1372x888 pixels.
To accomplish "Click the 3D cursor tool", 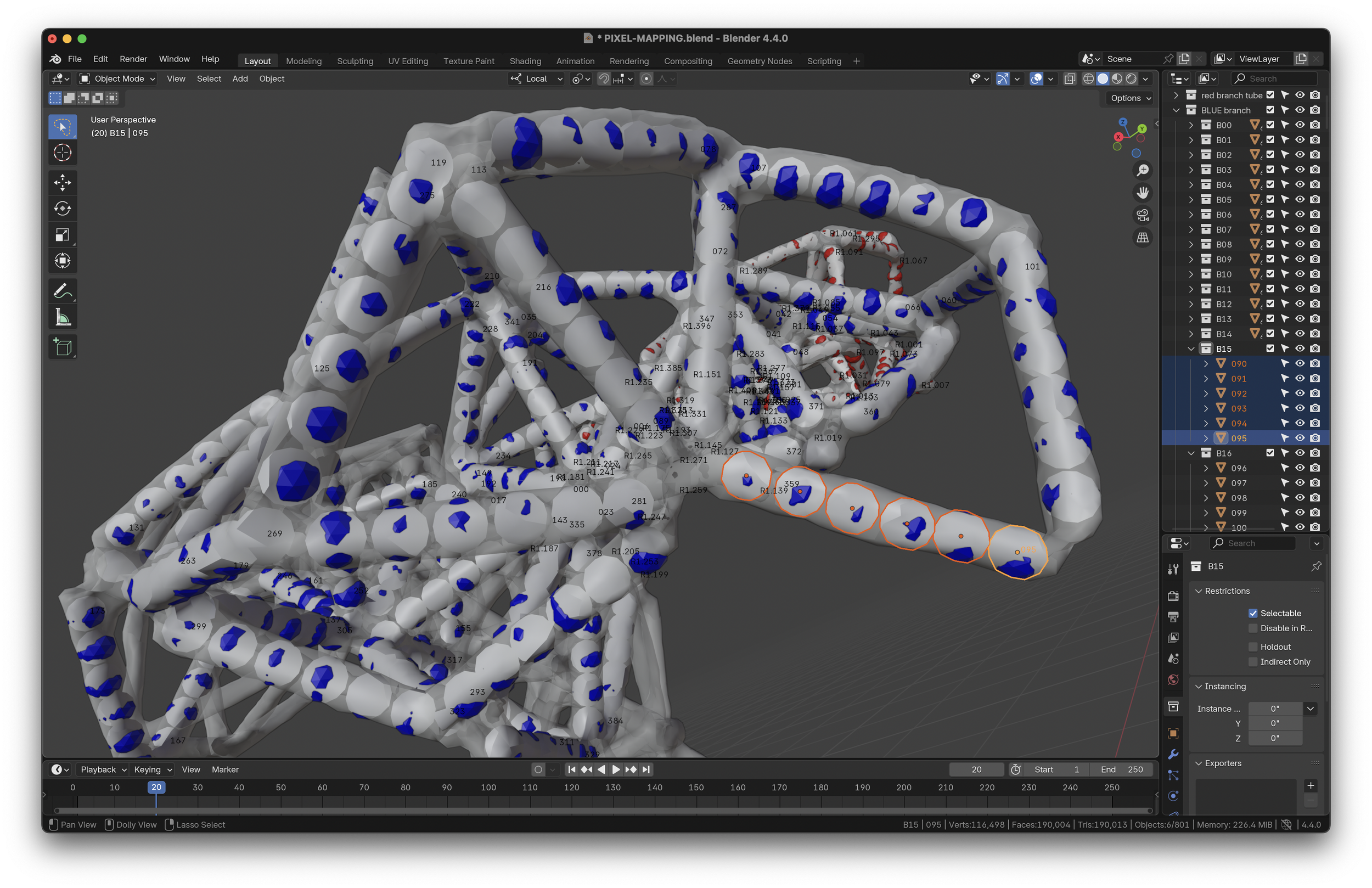I will coord(62,153).
